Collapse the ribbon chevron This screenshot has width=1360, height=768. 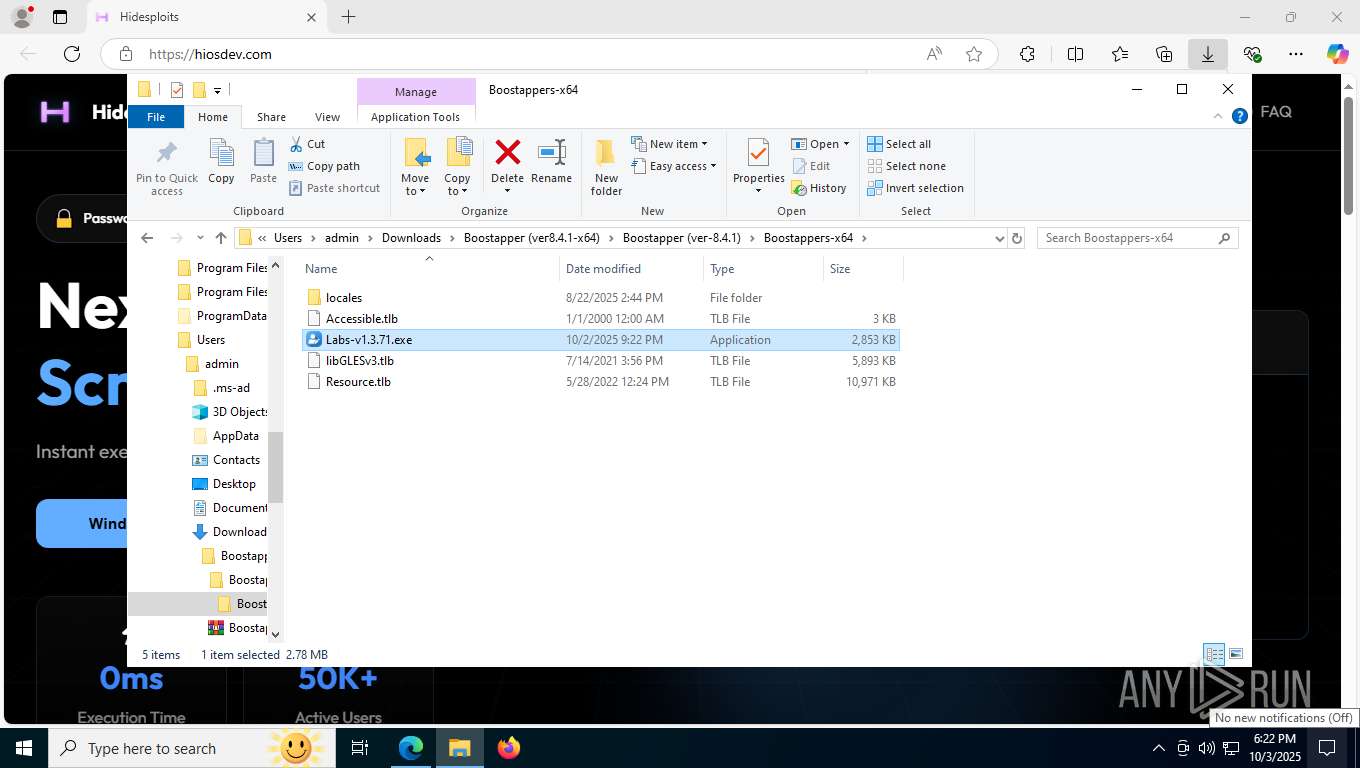(x=1218, y=116)
